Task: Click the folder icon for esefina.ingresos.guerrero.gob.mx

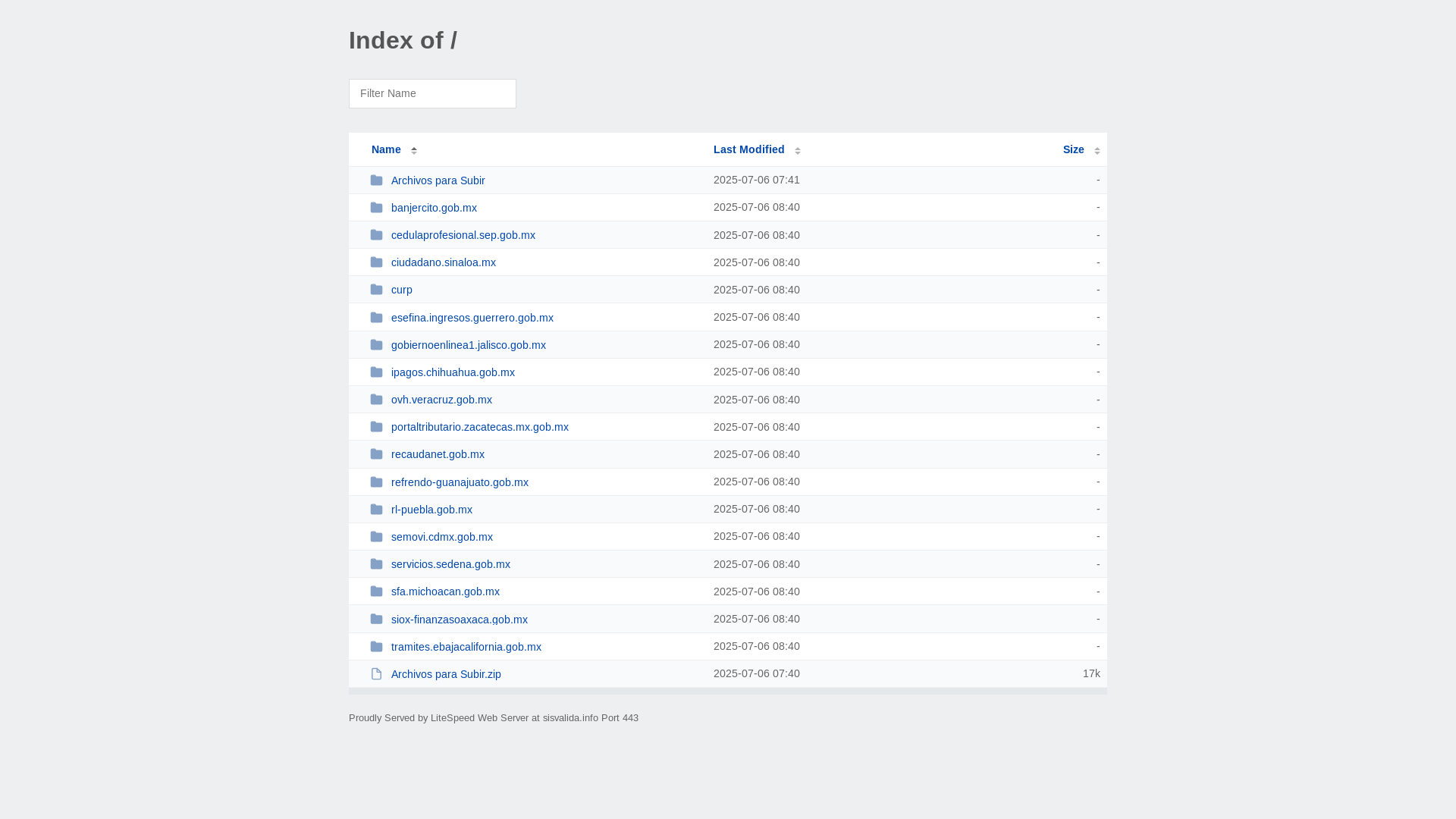Action: 376,318
